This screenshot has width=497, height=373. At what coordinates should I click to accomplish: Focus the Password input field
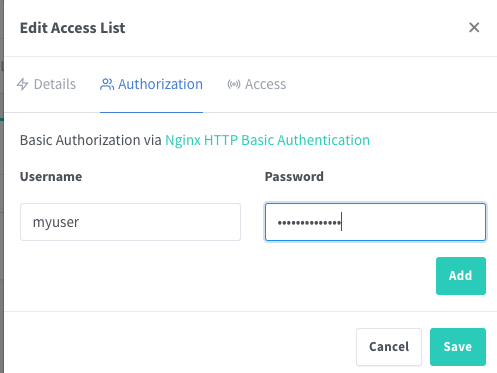click(375, 222)
